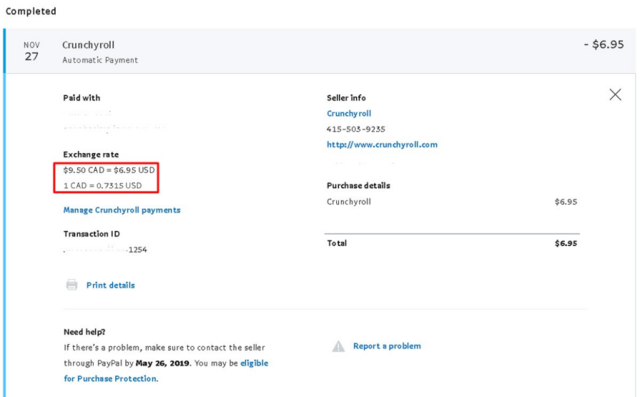This screenshot has height=397, width=640.
Task: Click the Exchange rate label
Action: (x=91, y=155)
